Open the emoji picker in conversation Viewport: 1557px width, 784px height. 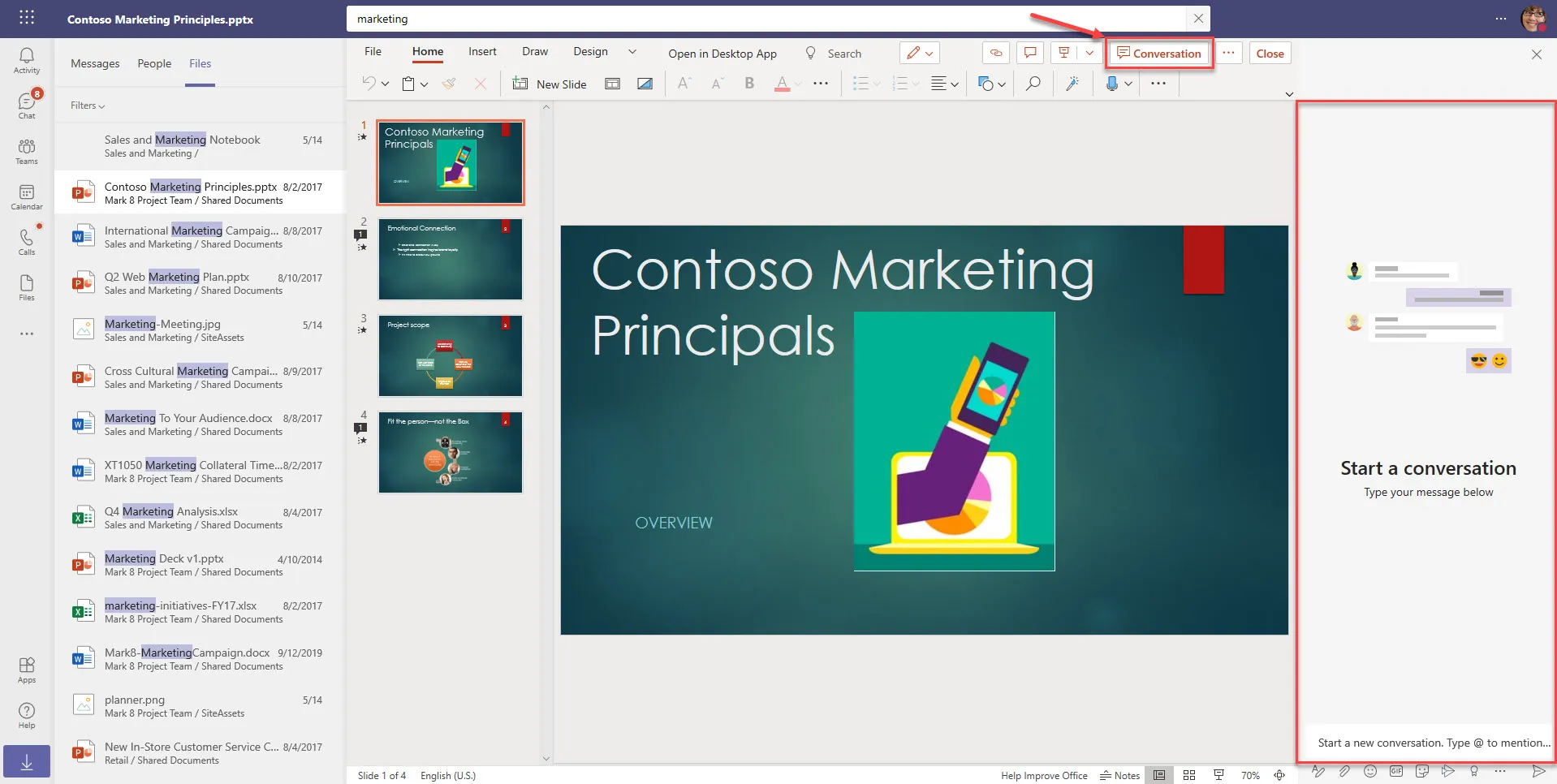[1370, 771]
